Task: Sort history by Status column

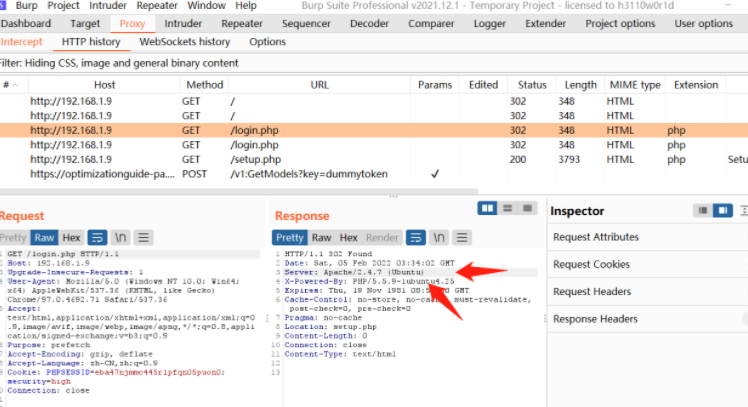Action: 532,85
